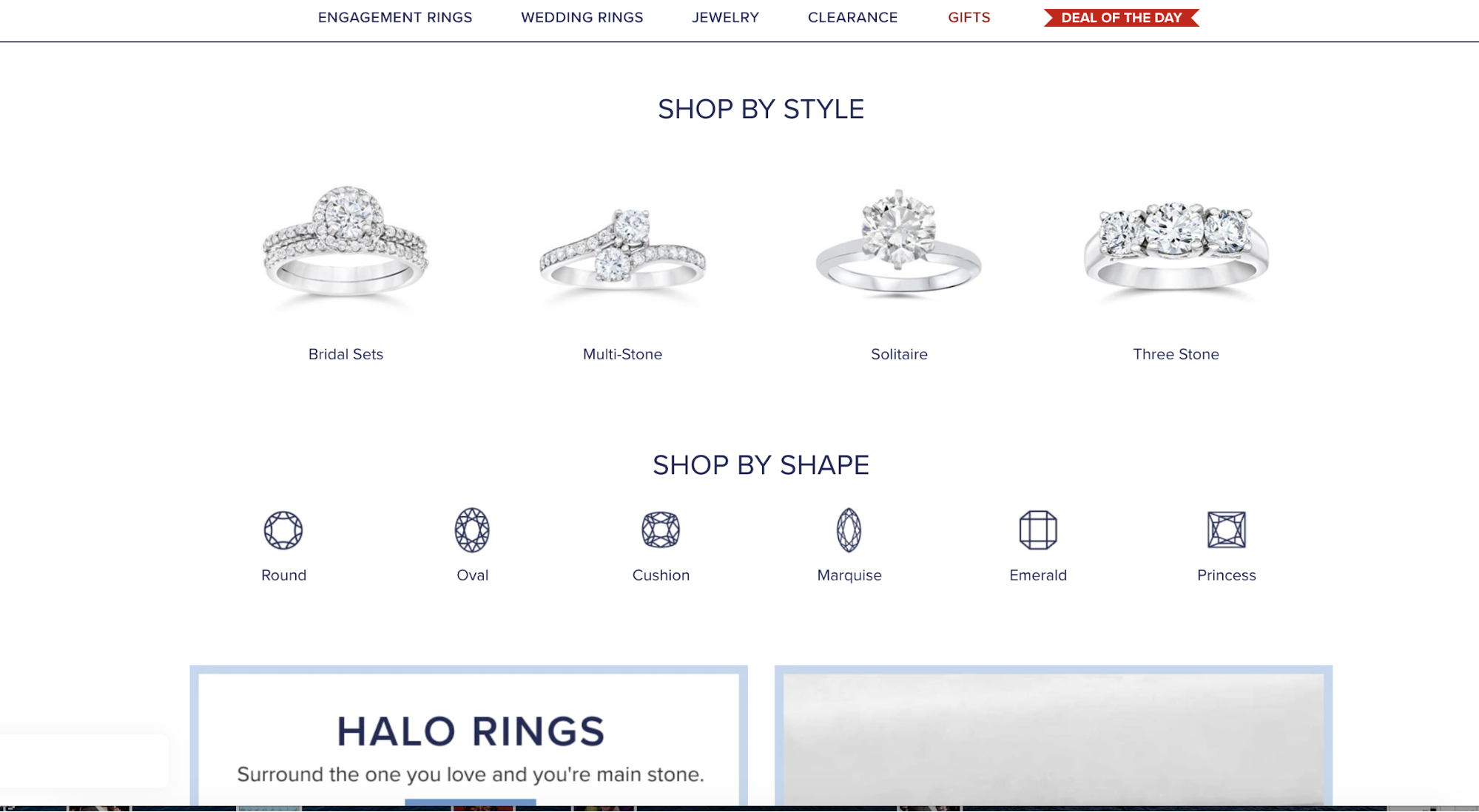Go to the Clearance section

852,18
